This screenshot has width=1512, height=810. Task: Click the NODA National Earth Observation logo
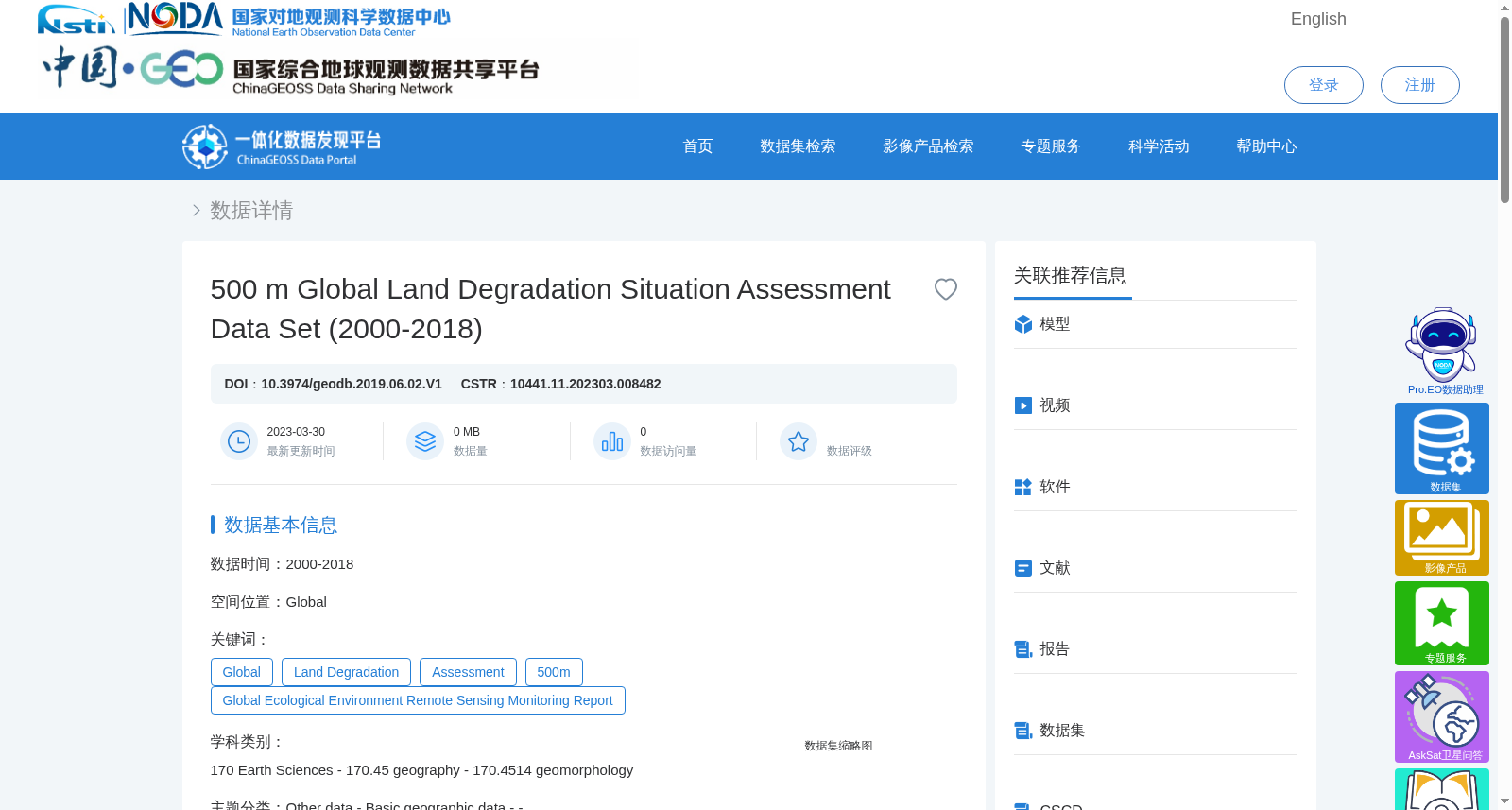tap(289, 19)
